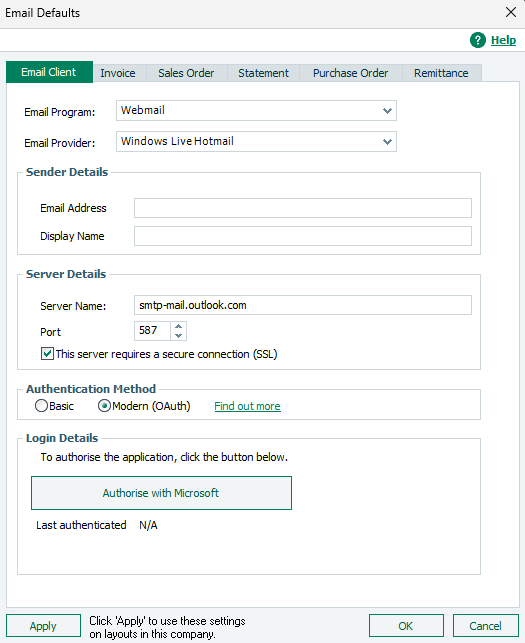Open the Invoice tab

point(118,73)
